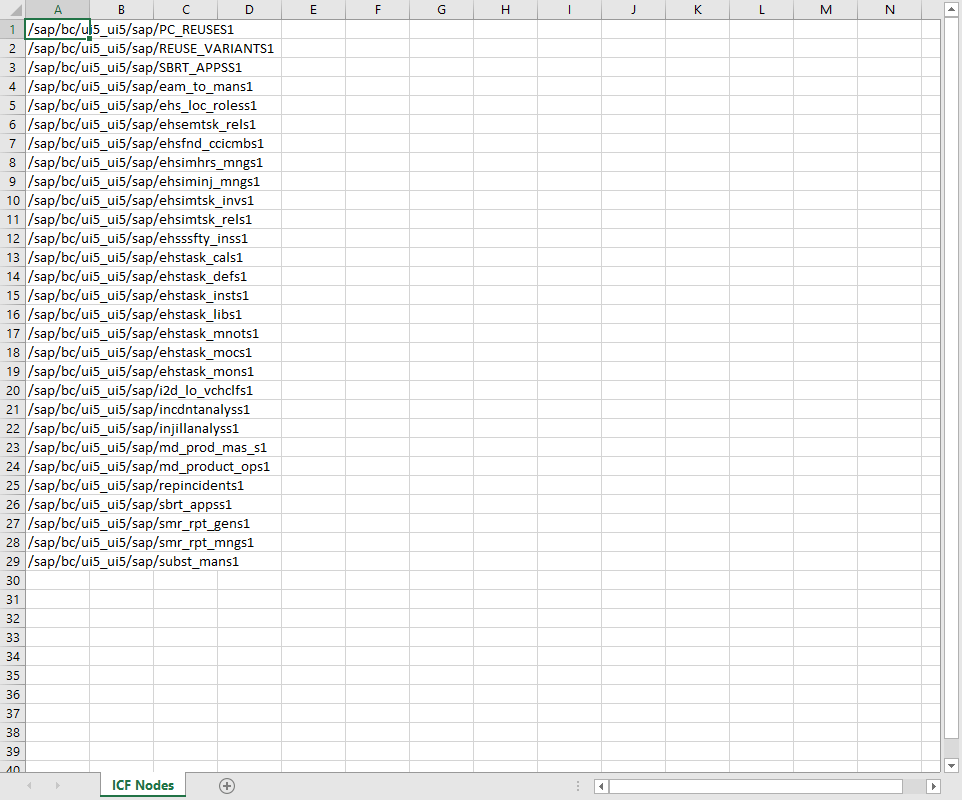Select cell with REUSE_VARIANTS1 path

(x=58, y=48)
